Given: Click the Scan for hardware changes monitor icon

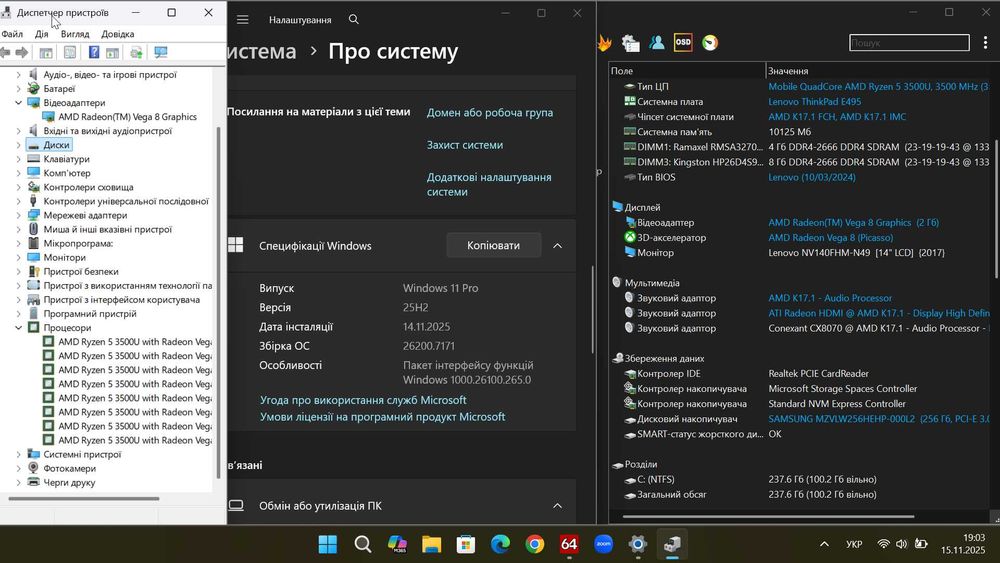Looking at the screenshot, I should point(161,52).
